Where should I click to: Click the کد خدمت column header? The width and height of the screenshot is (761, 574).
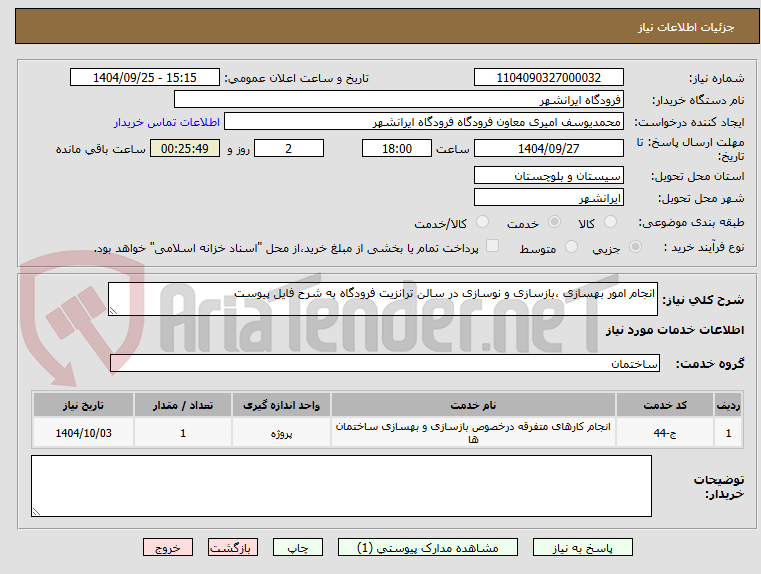pyautogui.click(x=665, y=405)
